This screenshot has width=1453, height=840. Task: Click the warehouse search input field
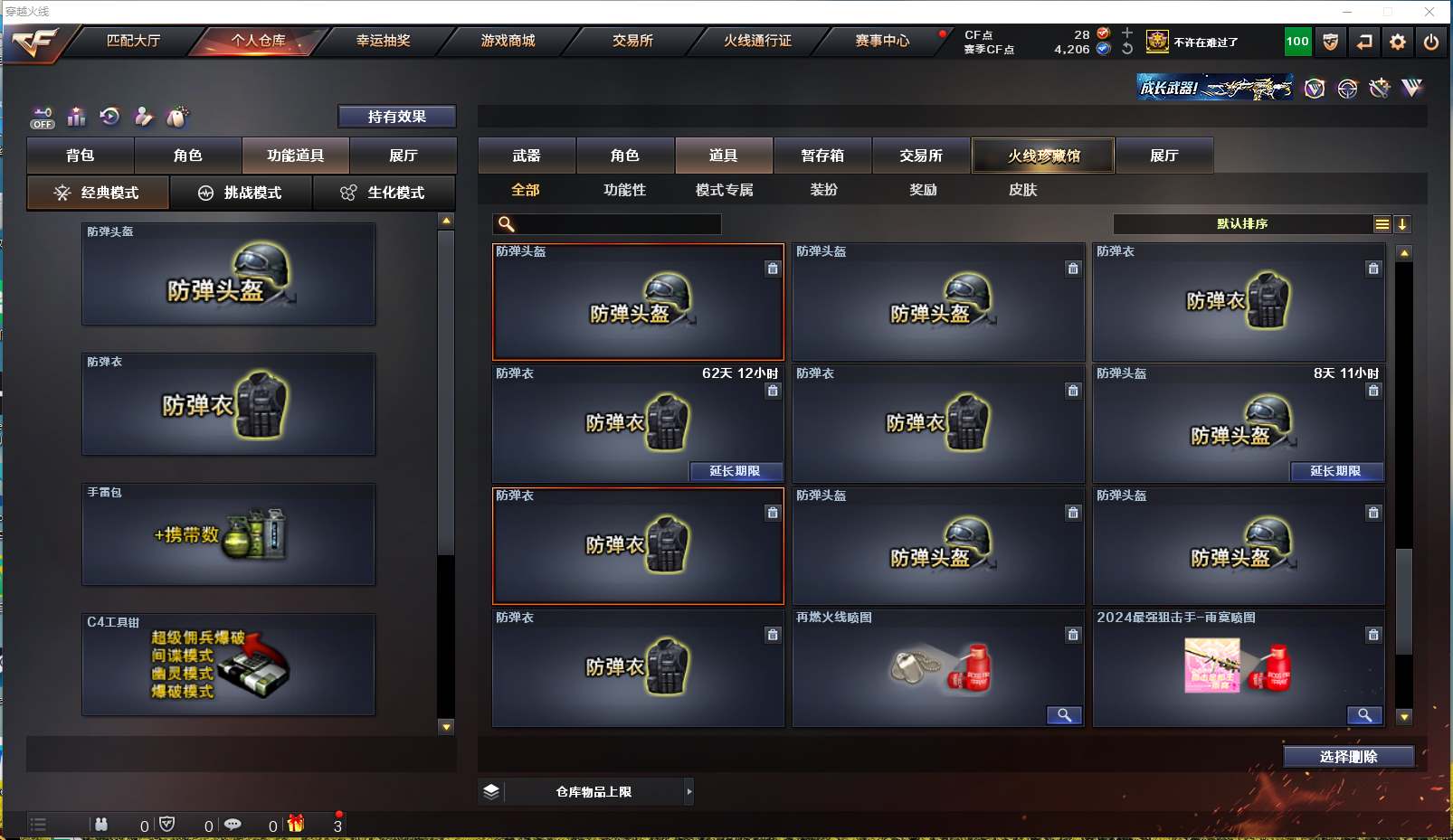click(x=607, y=224)
